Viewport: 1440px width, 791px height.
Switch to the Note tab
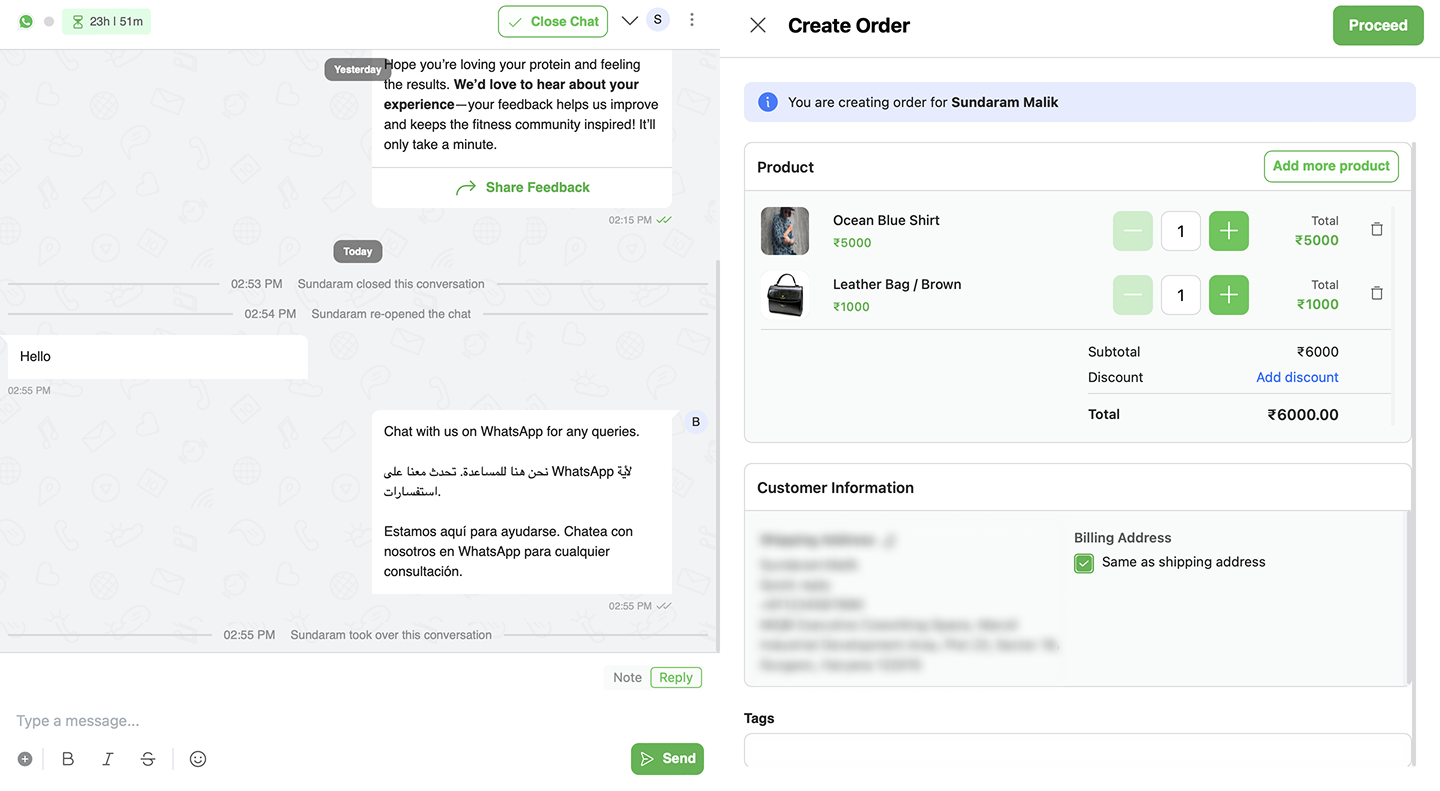(x=627, y=677)
